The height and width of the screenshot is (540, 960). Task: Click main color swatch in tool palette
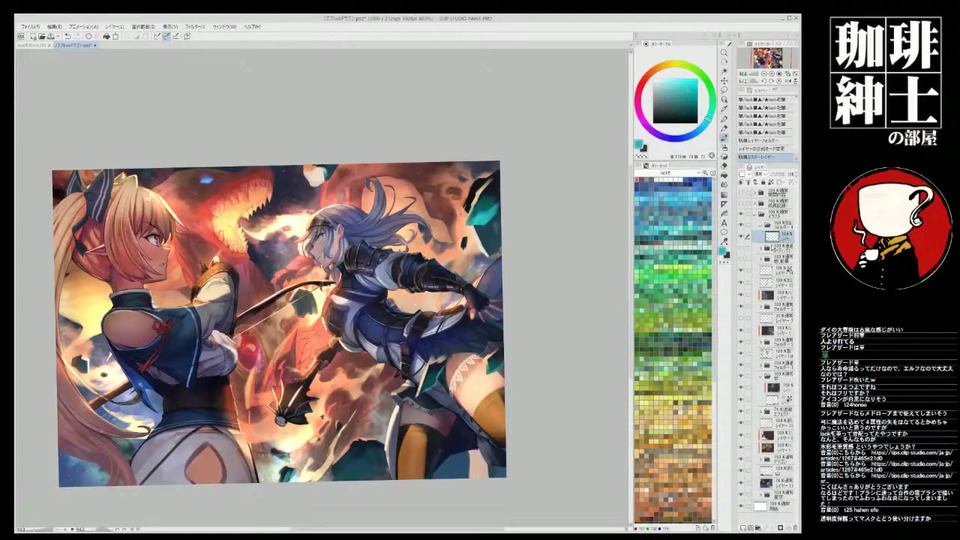(722, 251)
